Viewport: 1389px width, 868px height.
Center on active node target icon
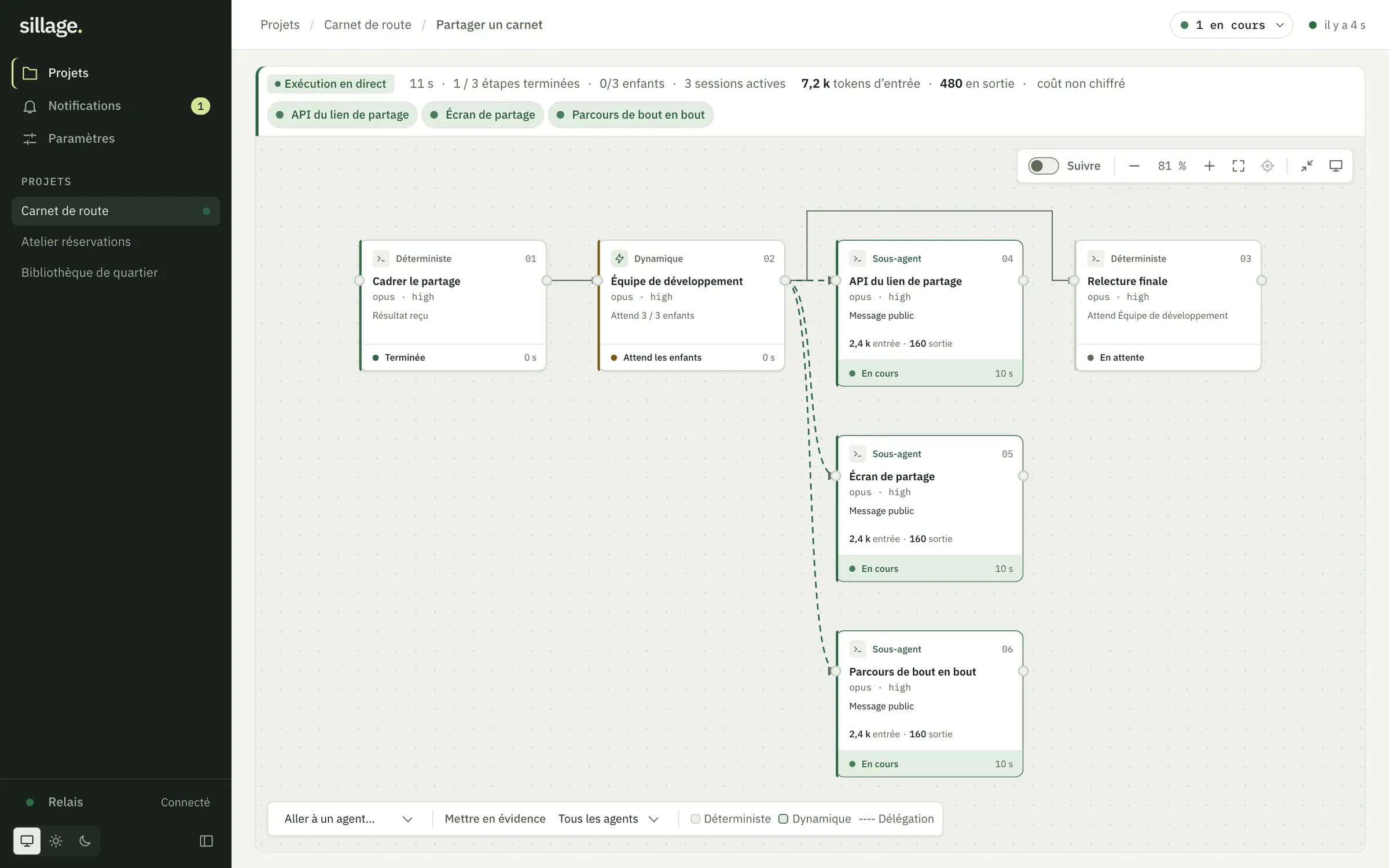[x=1267, y=166]
